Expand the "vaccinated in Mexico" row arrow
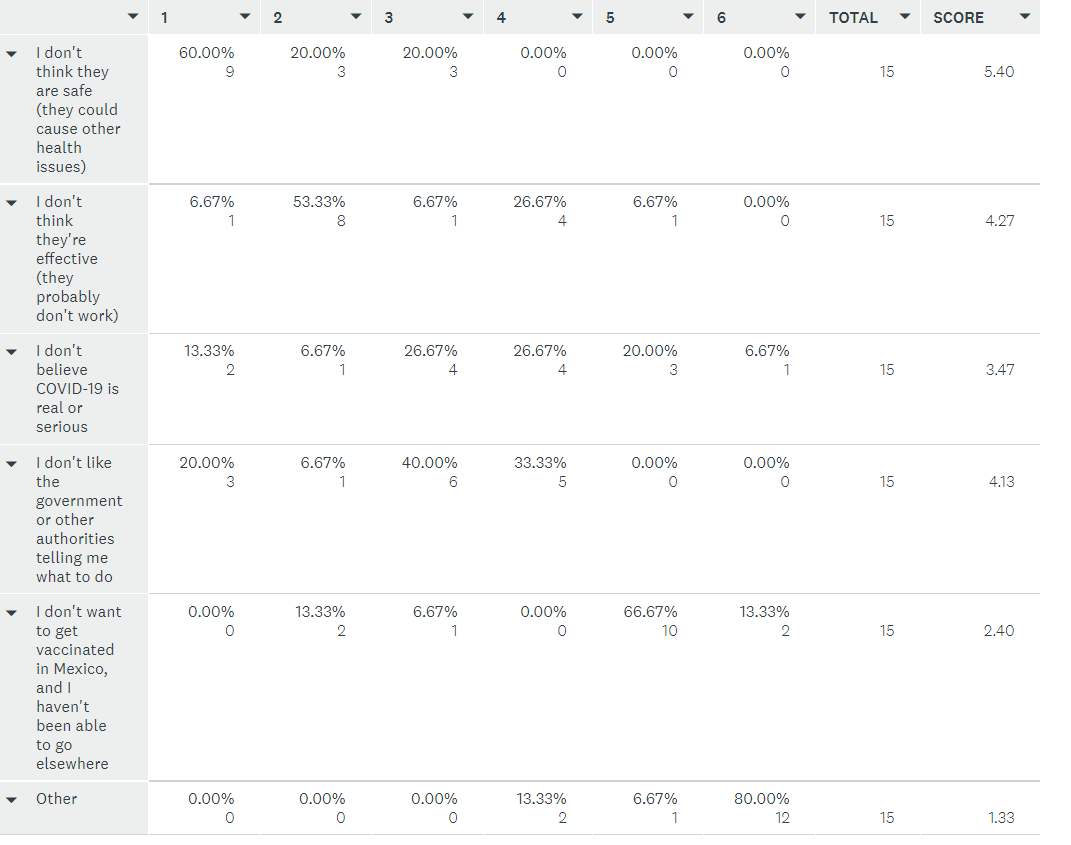The image size is (1071, 845). 12,613
